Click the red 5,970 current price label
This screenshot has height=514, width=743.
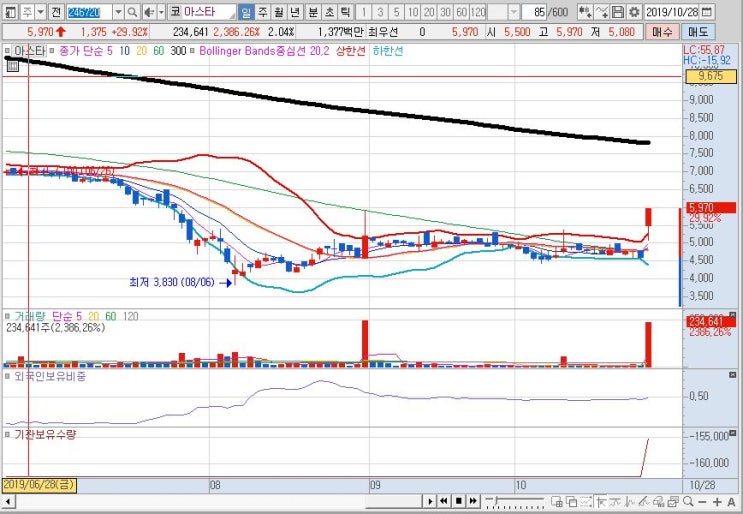click(711, 207)
